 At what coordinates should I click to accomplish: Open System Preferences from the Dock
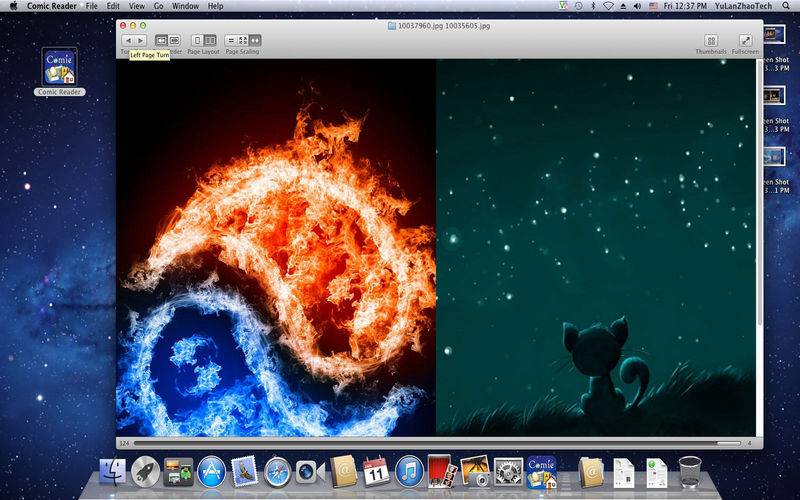tap(508, 471)
